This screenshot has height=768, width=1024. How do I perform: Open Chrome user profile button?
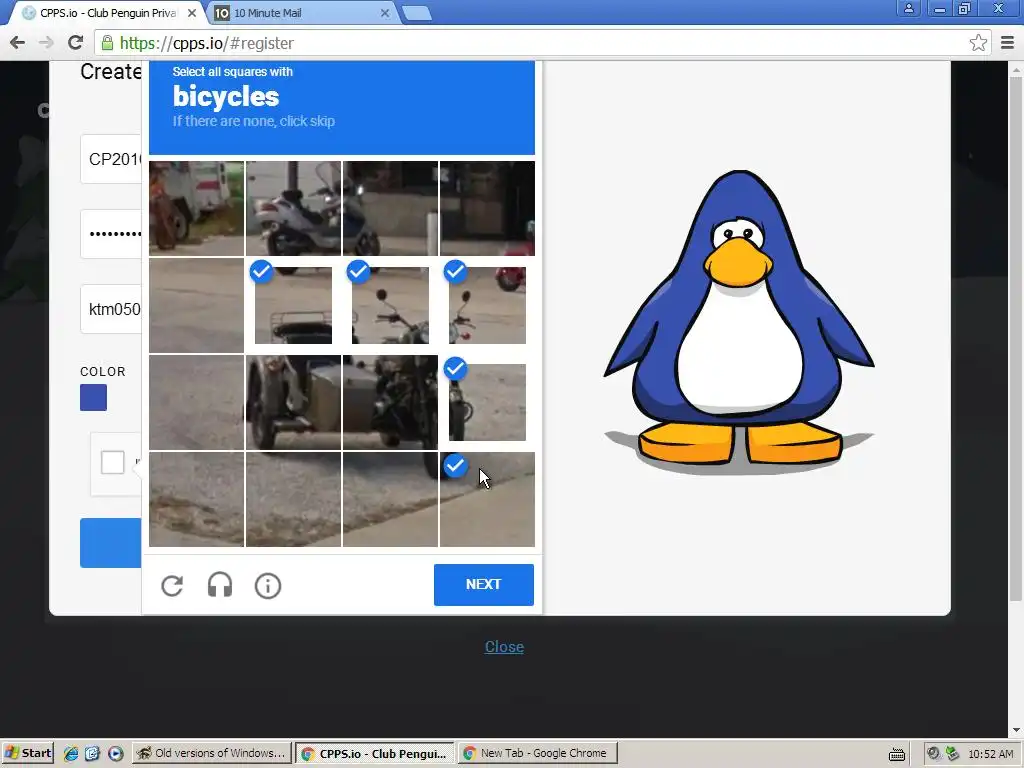pos(908,9)
